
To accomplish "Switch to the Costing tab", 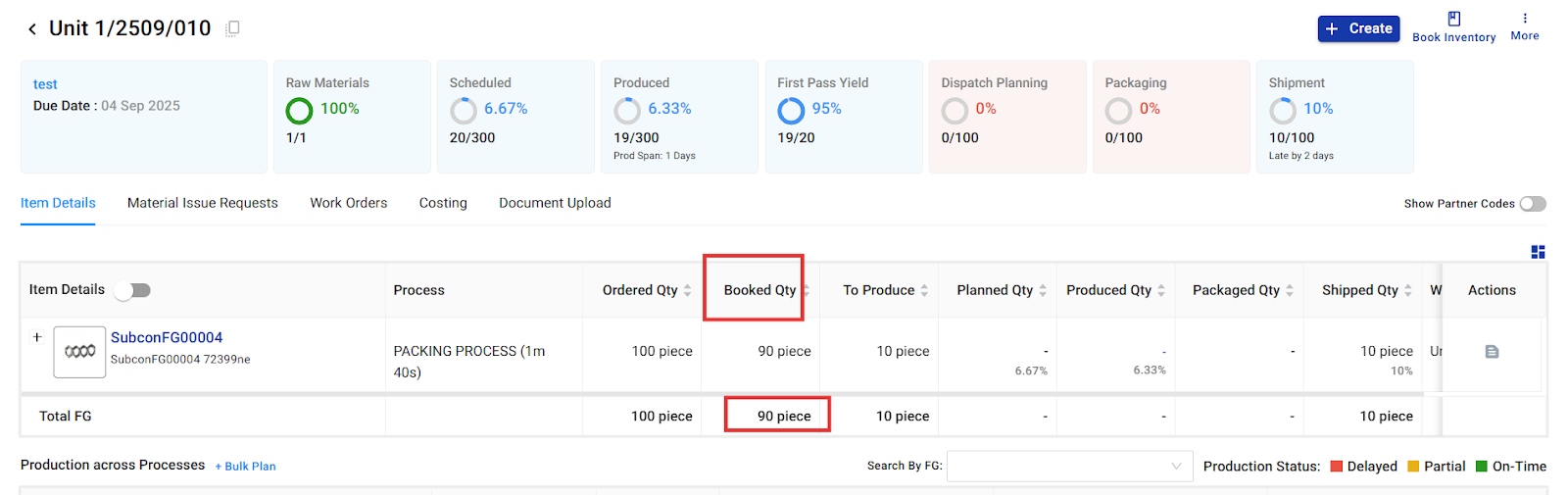I will pyautogui.click(x=443, y=203).
